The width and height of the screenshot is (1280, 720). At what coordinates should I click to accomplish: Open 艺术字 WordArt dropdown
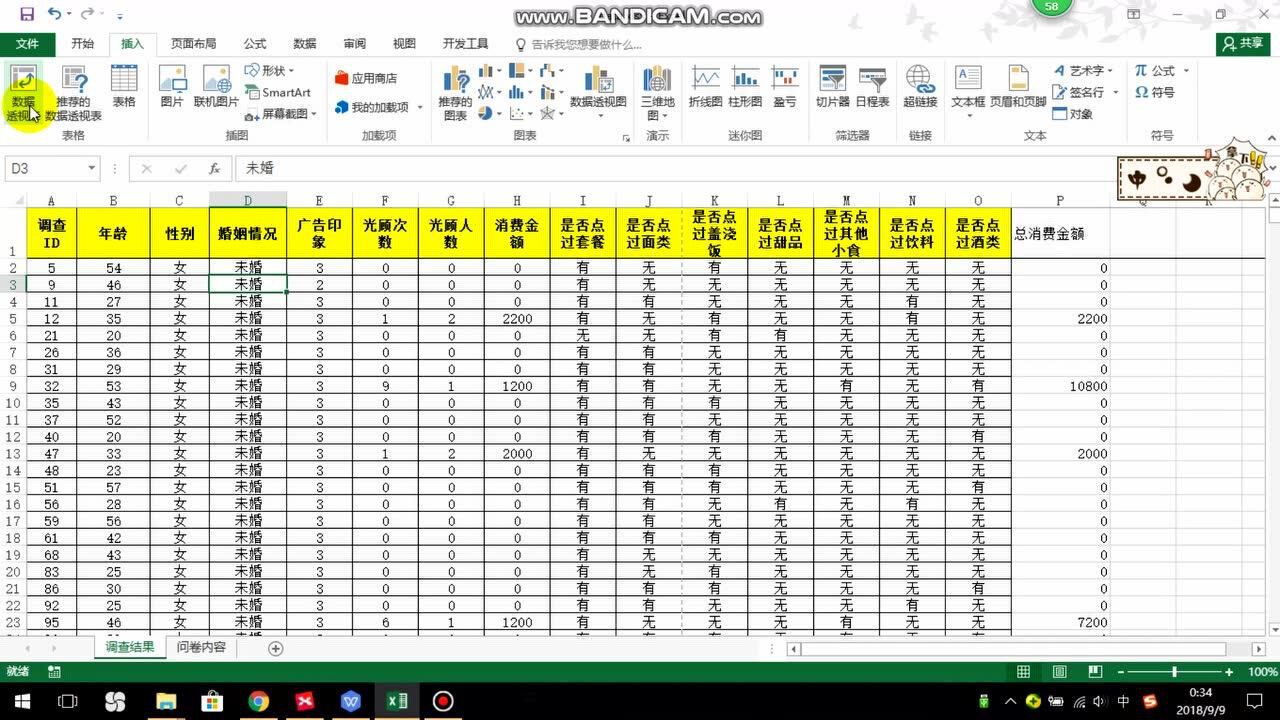(x=1084, y=70)
